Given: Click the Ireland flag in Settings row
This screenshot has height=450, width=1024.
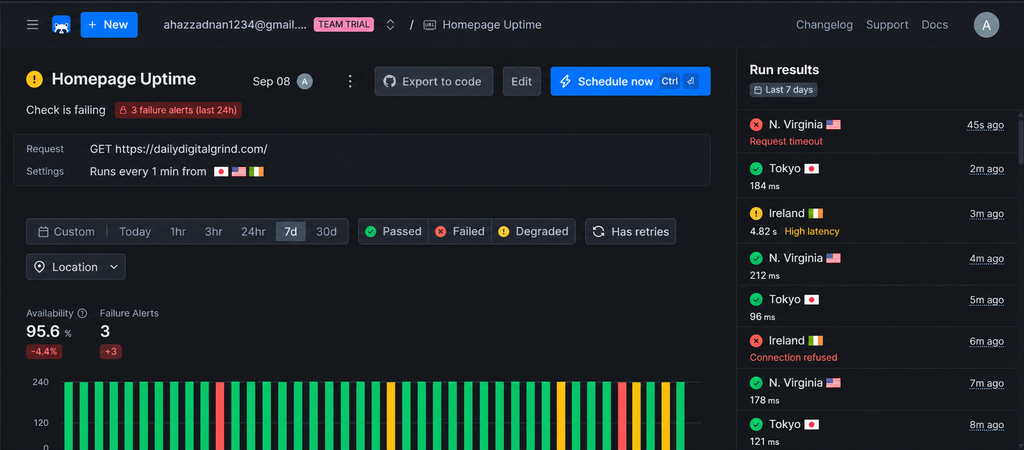Looking at the screenshot, I should pos(256,172).
